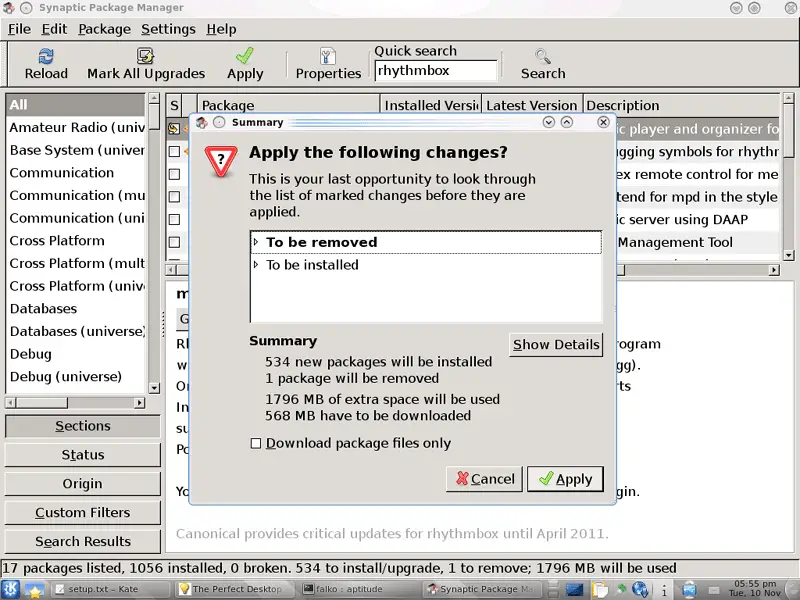
Task: Open the Help menu
Action: pos(221,29)
